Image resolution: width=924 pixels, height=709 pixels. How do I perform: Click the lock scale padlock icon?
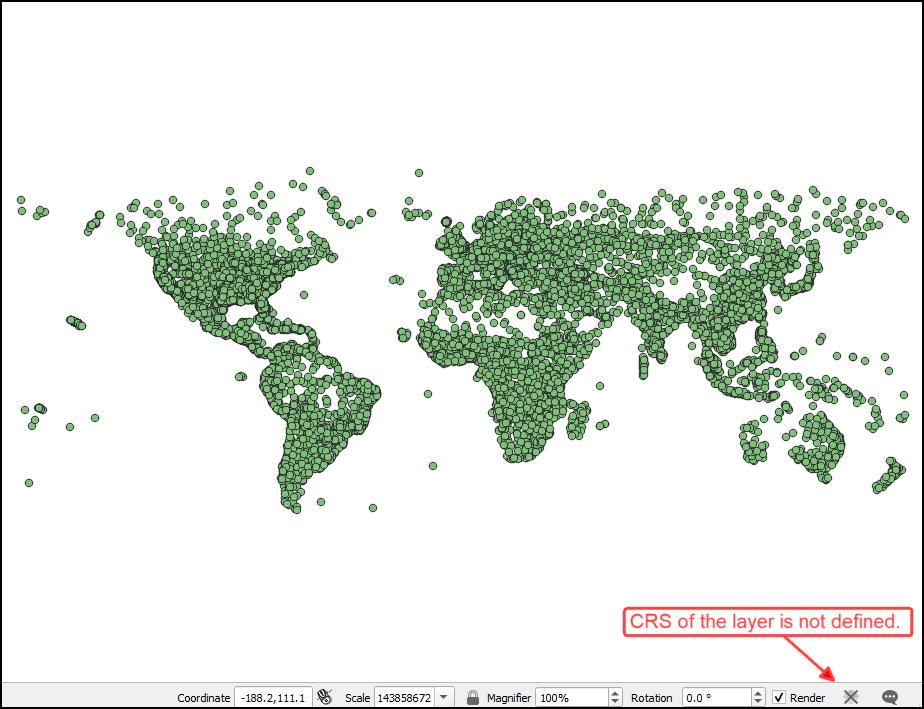(473, 697)
